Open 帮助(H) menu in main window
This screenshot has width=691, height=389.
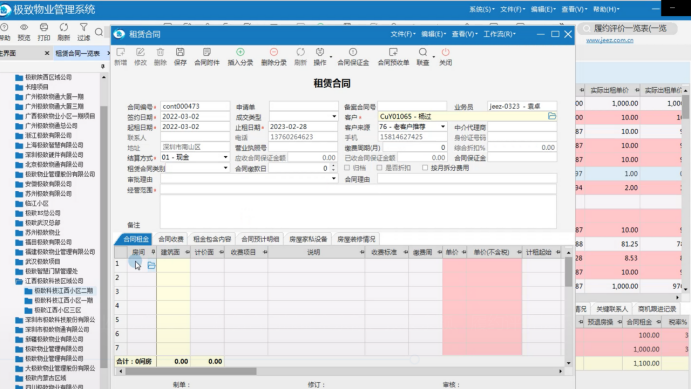point(606,9)
